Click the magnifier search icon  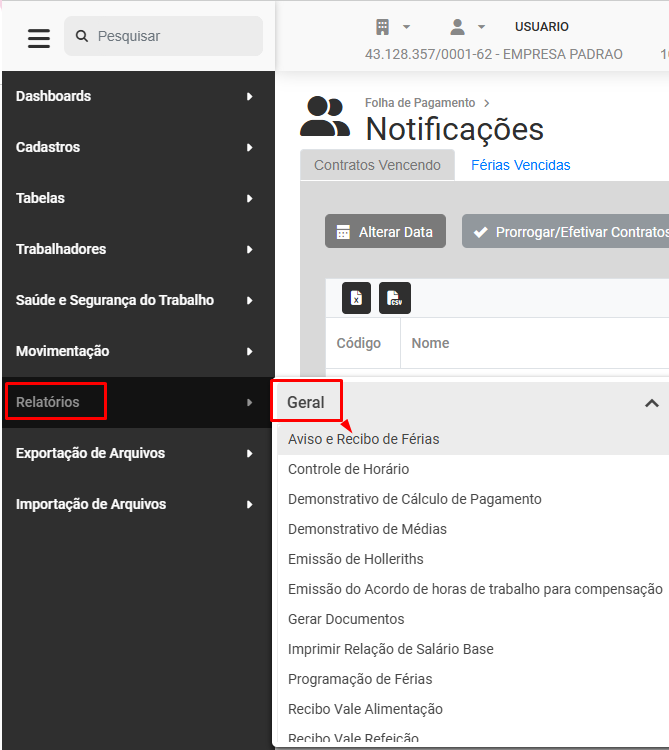[x=82, y=36]
